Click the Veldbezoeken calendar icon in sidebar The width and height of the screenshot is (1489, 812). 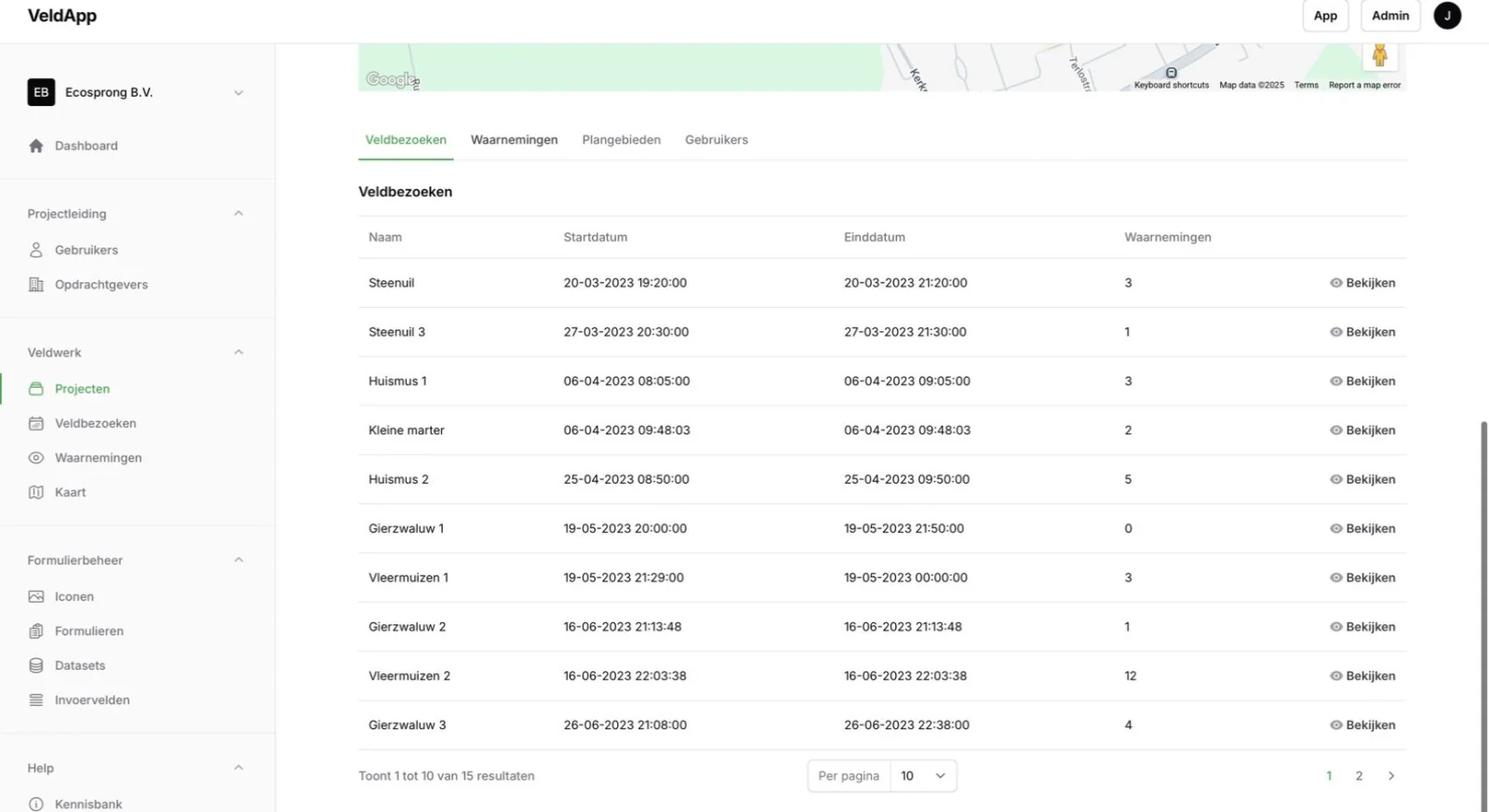point(36,423)
